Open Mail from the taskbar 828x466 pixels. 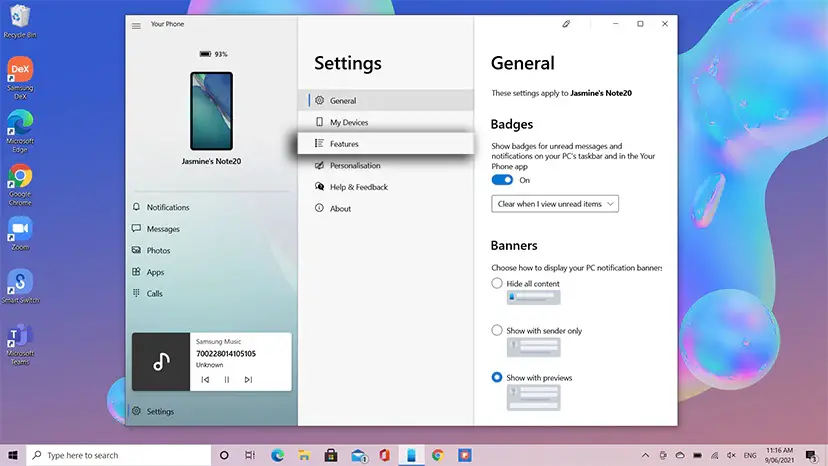click(x=359, y=455)
